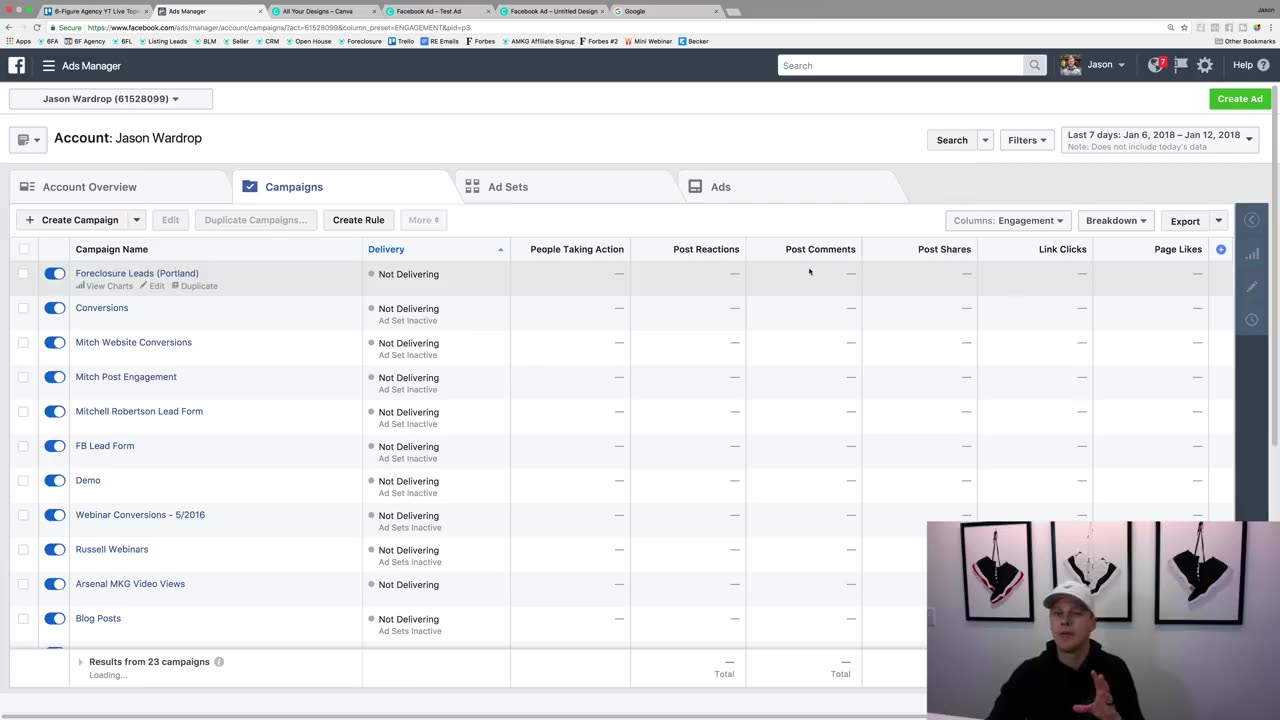1280x720 pixels.
Task: Open the notifications globe icon
Action: (x=1157, y=65)
